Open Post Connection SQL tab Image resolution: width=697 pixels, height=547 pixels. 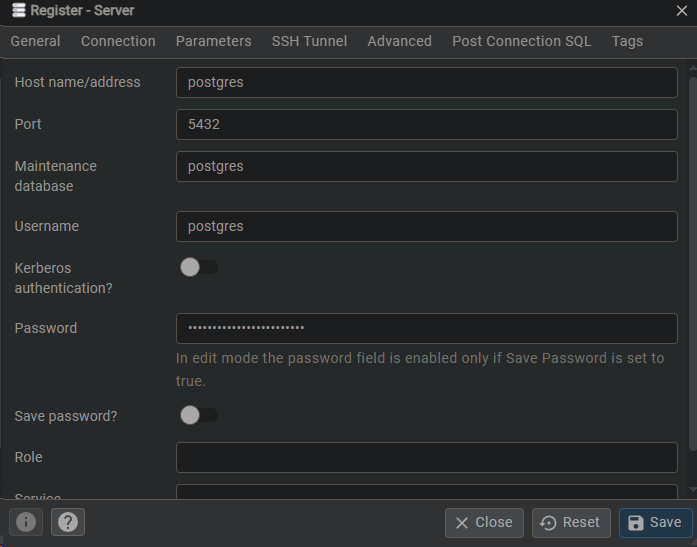(521, 41)
